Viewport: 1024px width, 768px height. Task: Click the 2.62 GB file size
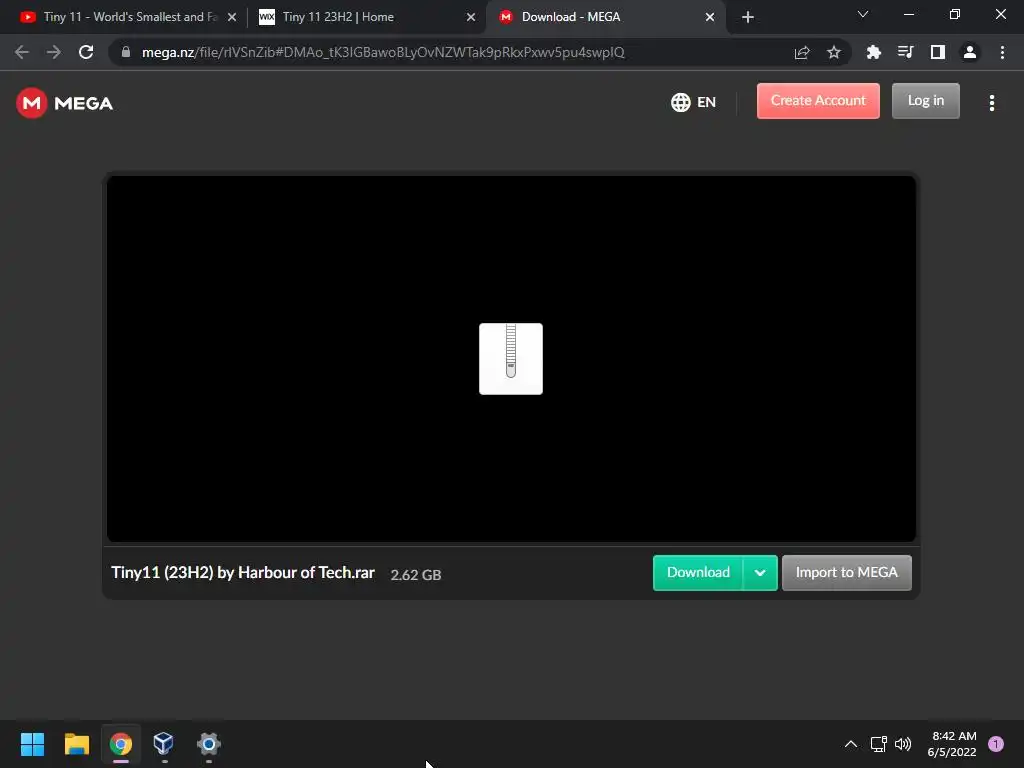click(x=416, y=575)
